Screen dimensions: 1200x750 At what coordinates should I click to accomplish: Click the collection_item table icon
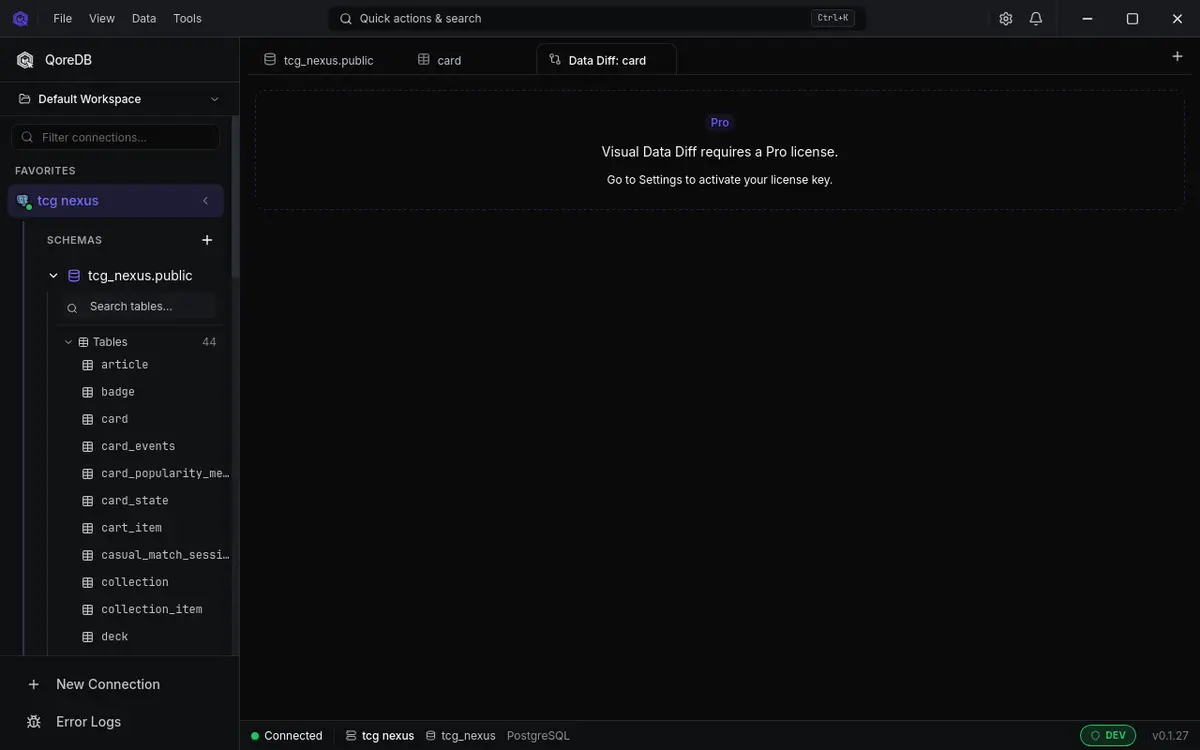point(88,609)
